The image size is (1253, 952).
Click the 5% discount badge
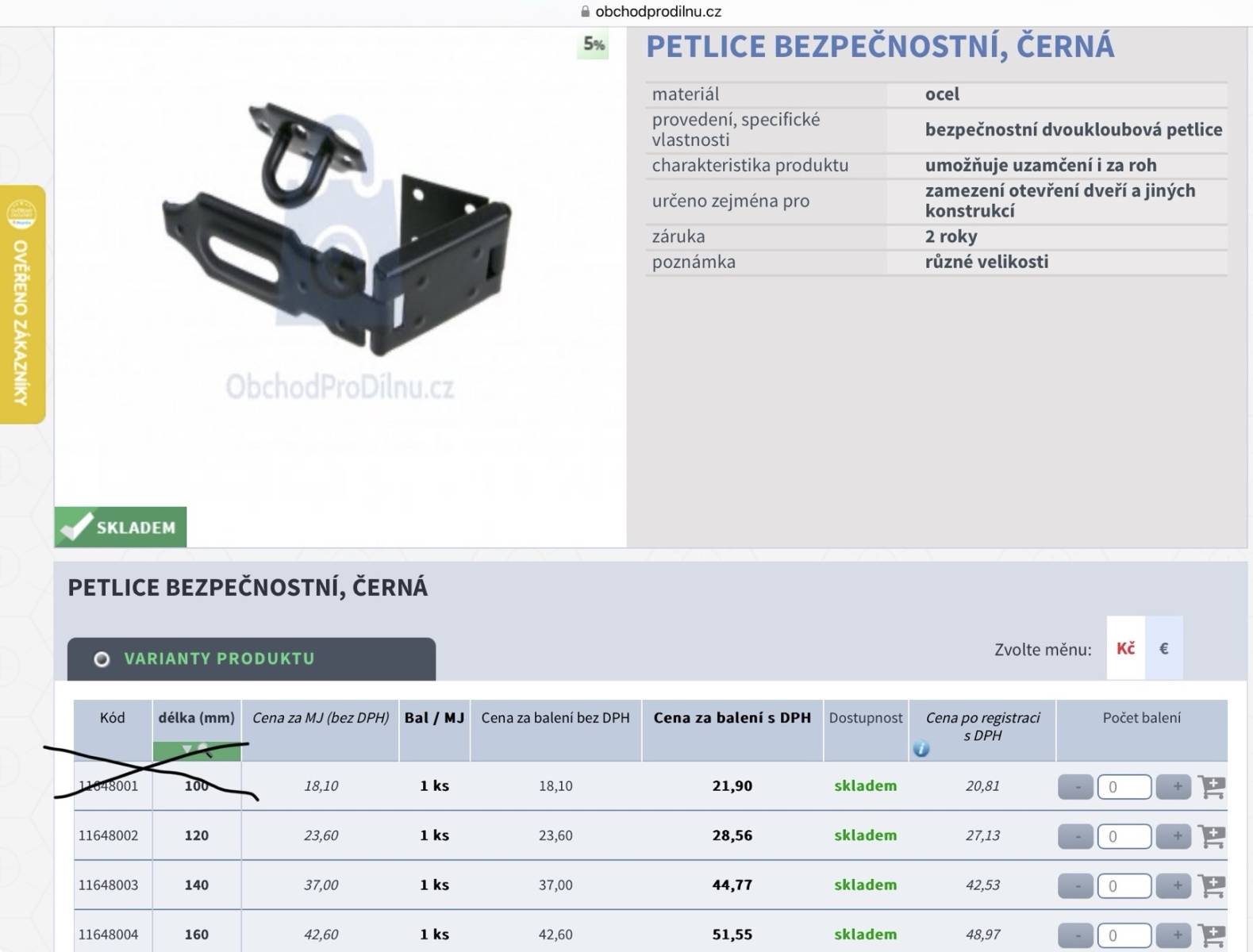pos(594,44)
